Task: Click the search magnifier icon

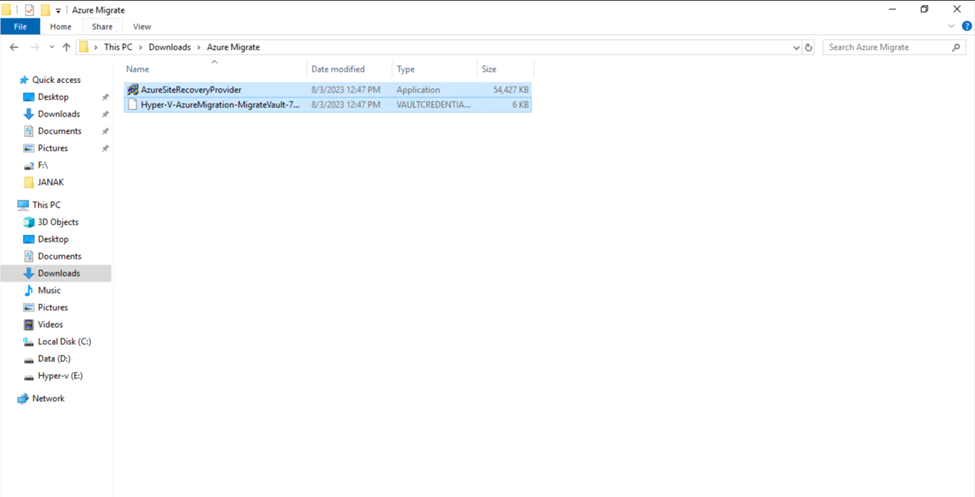Action: [x=956, y=47]
